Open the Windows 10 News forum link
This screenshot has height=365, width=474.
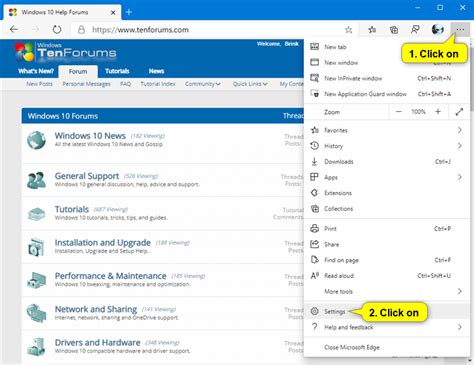(x=90, y=136)
